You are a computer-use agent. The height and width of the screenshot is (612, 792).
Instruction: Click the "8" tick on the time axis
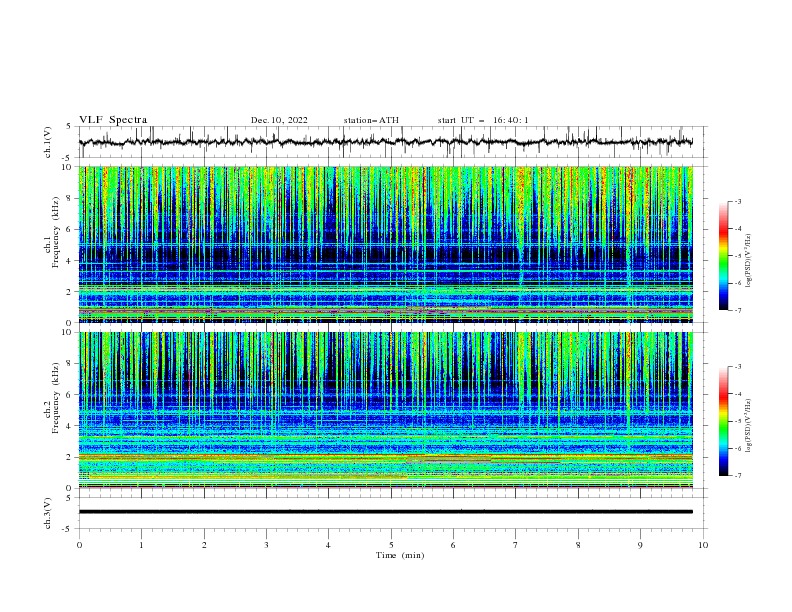[578, 545]
